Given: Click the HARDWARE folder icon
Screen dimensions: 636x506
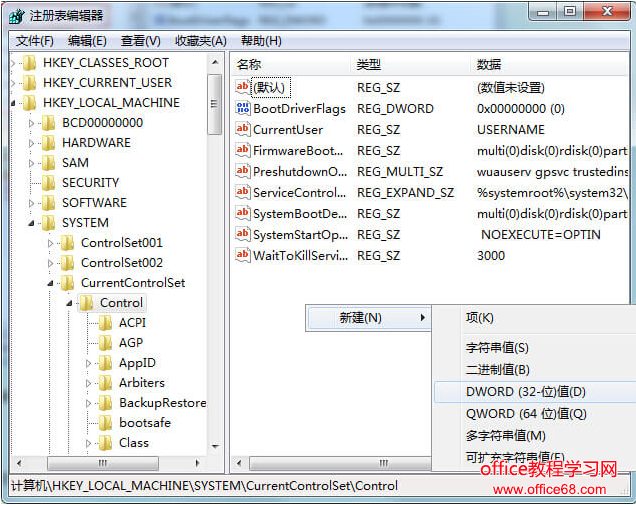Looking at the screenshot, I should click(x=49, y=143).
